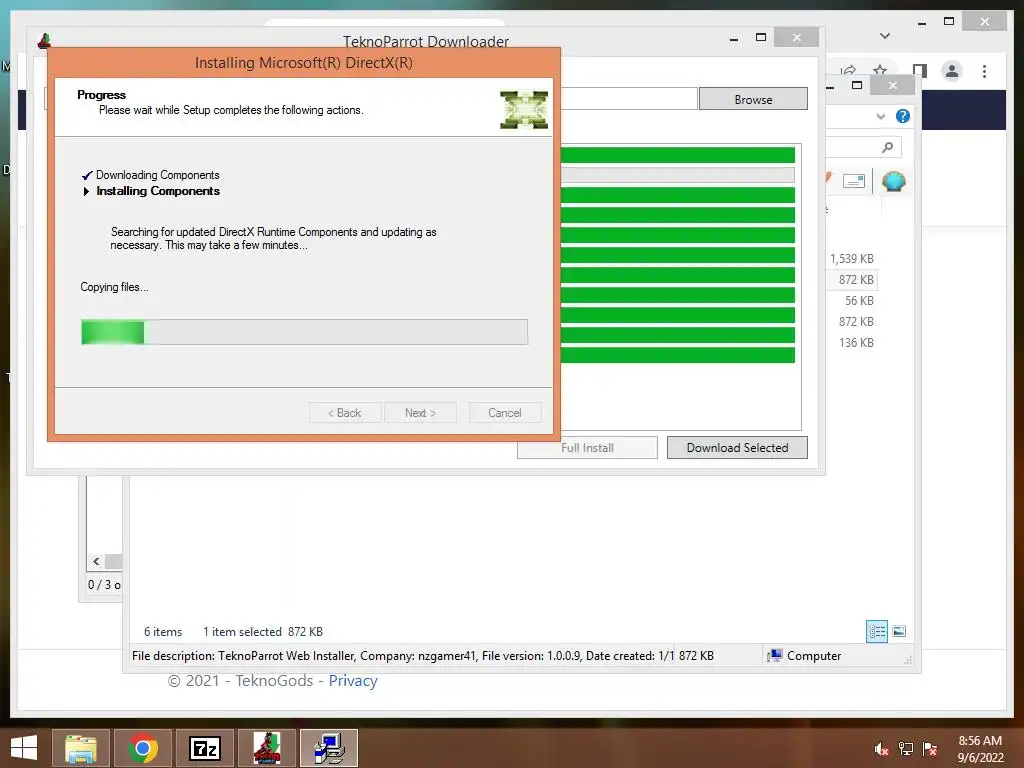Show the clock and date flyout
The image size is (1024, 768).
click(x=980, y=749)
